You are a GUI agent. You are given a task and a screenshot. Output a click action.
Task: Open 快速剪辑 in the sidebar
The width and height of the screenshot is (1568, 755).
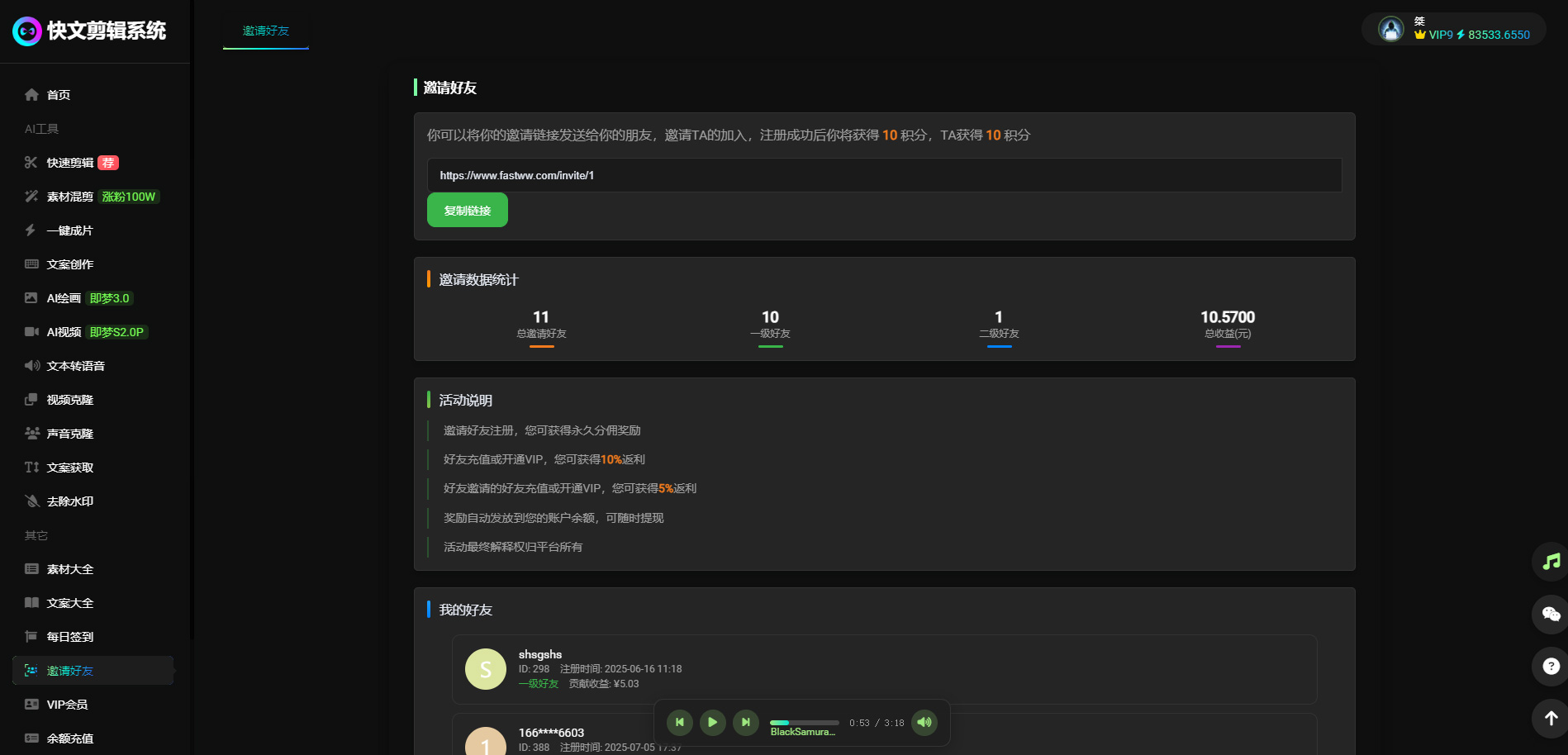click(x=70, y=163)
